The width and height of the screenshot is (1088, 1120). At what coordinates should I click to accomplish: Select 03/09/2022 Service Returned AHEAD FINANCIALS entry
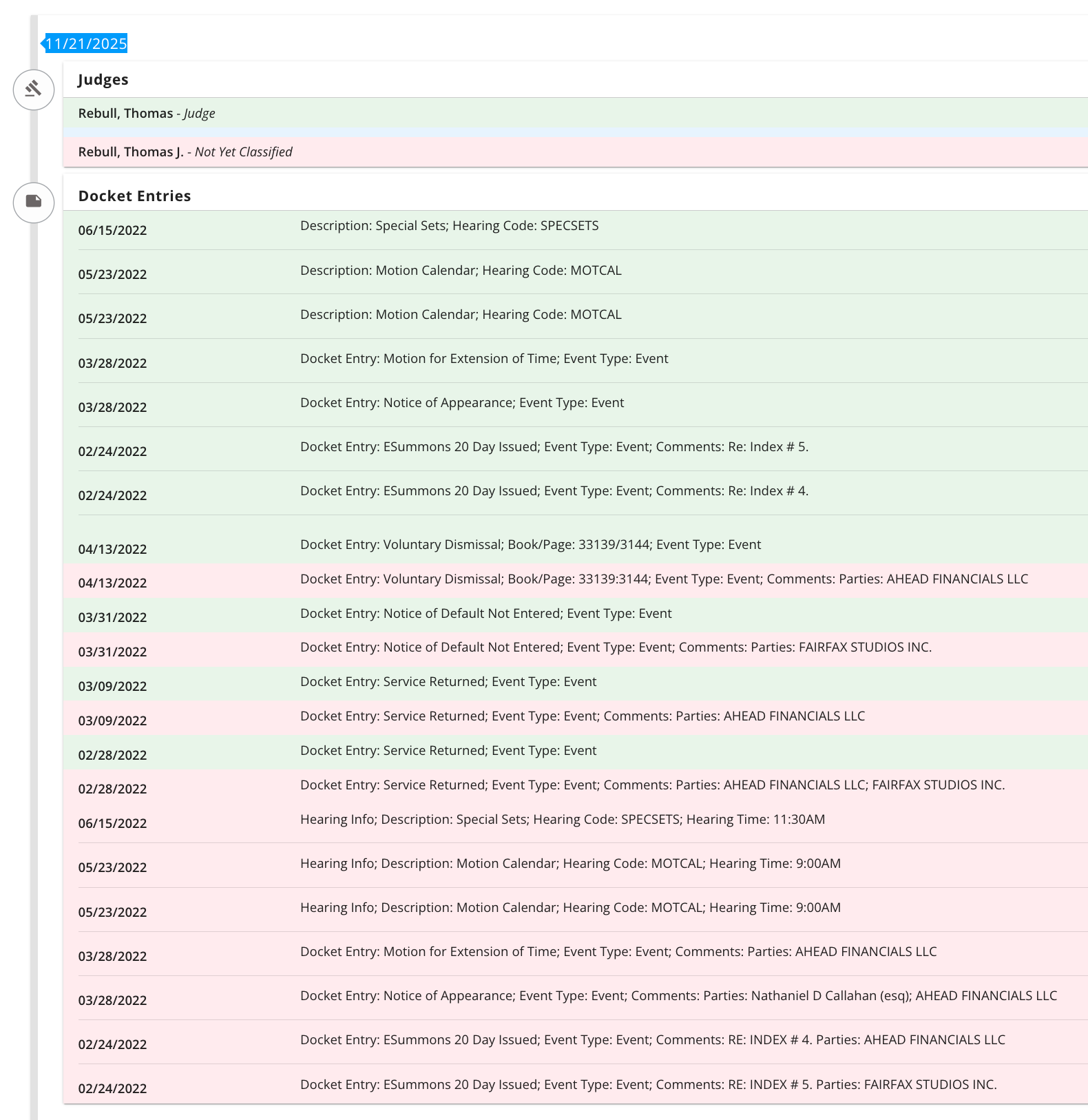tap(583, 716)
